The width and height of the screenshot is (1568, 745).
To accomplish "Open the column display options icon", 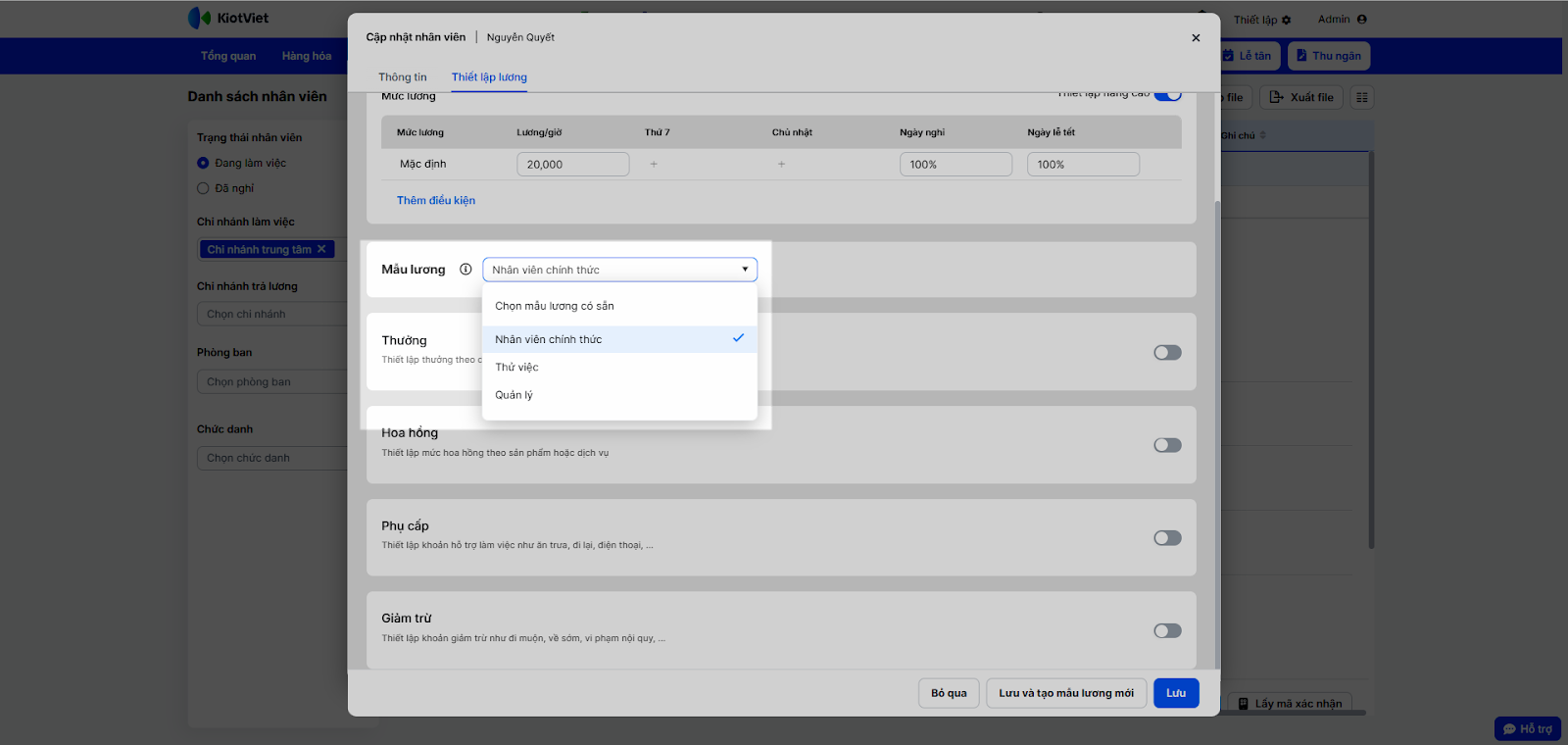I will tap(1361, 97).
